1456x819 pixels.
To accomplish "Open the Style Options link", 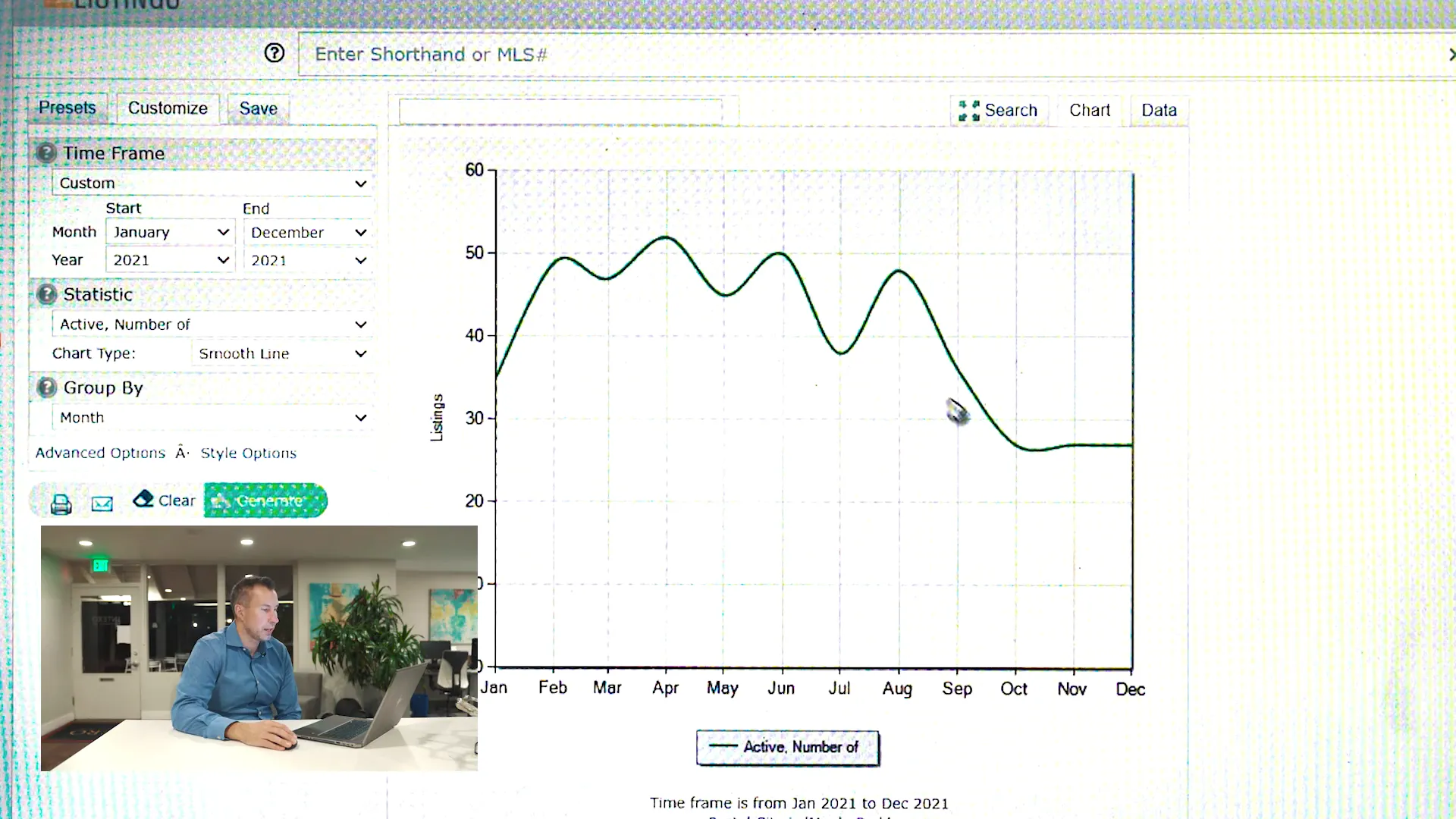I will tap(248, 453).
